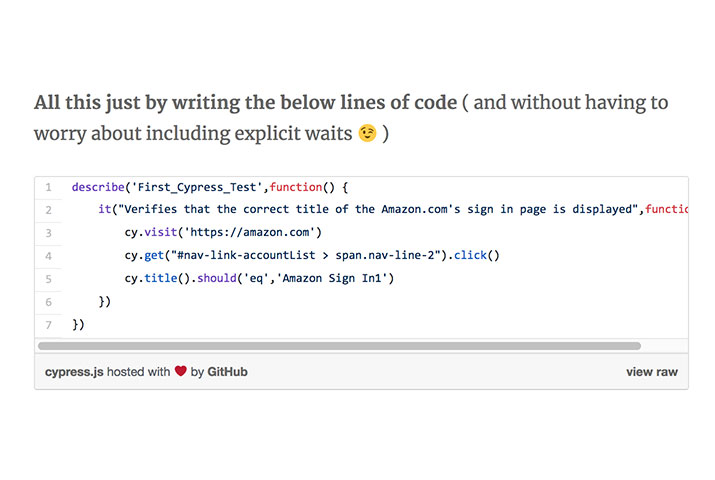This screenshot has height=480, width=715.
Task: Select line number 6 in the gist
Action: pyautogui.click(x=48, y=302)
